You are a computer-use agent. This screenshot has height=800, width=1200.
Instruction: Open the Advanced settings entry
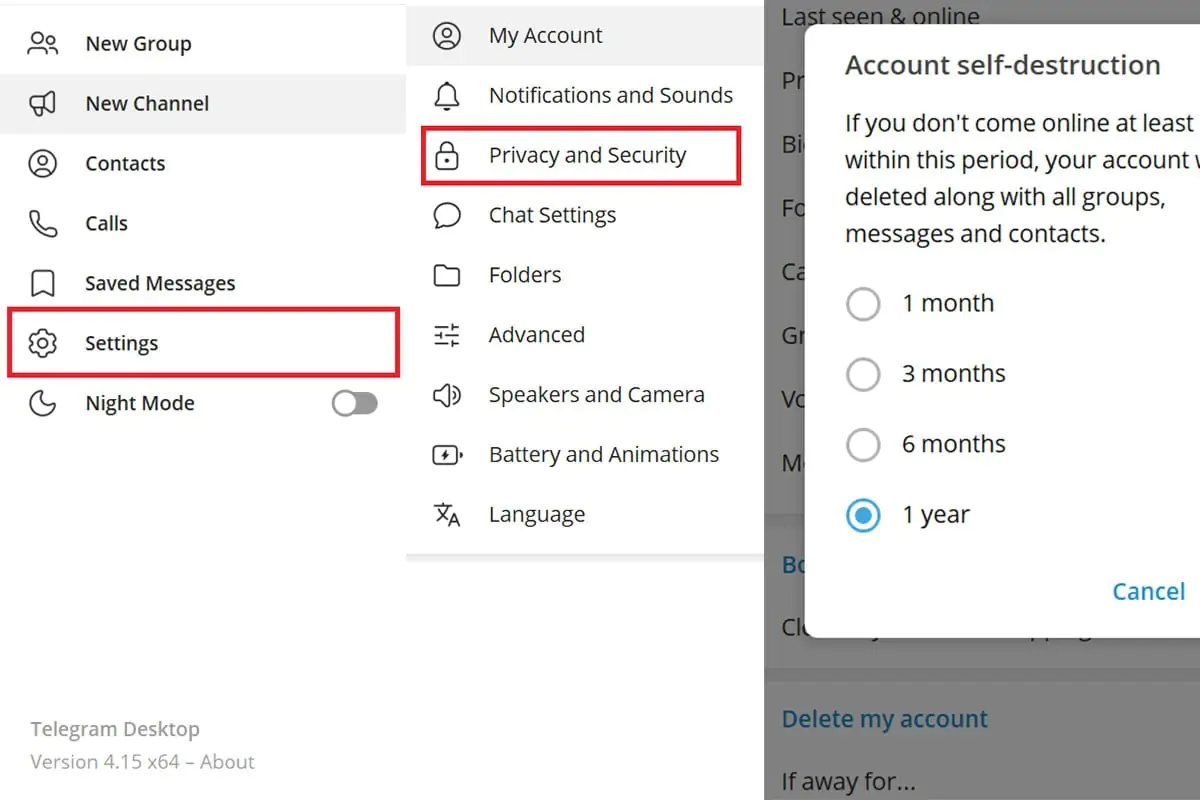[x=585, y=335]
